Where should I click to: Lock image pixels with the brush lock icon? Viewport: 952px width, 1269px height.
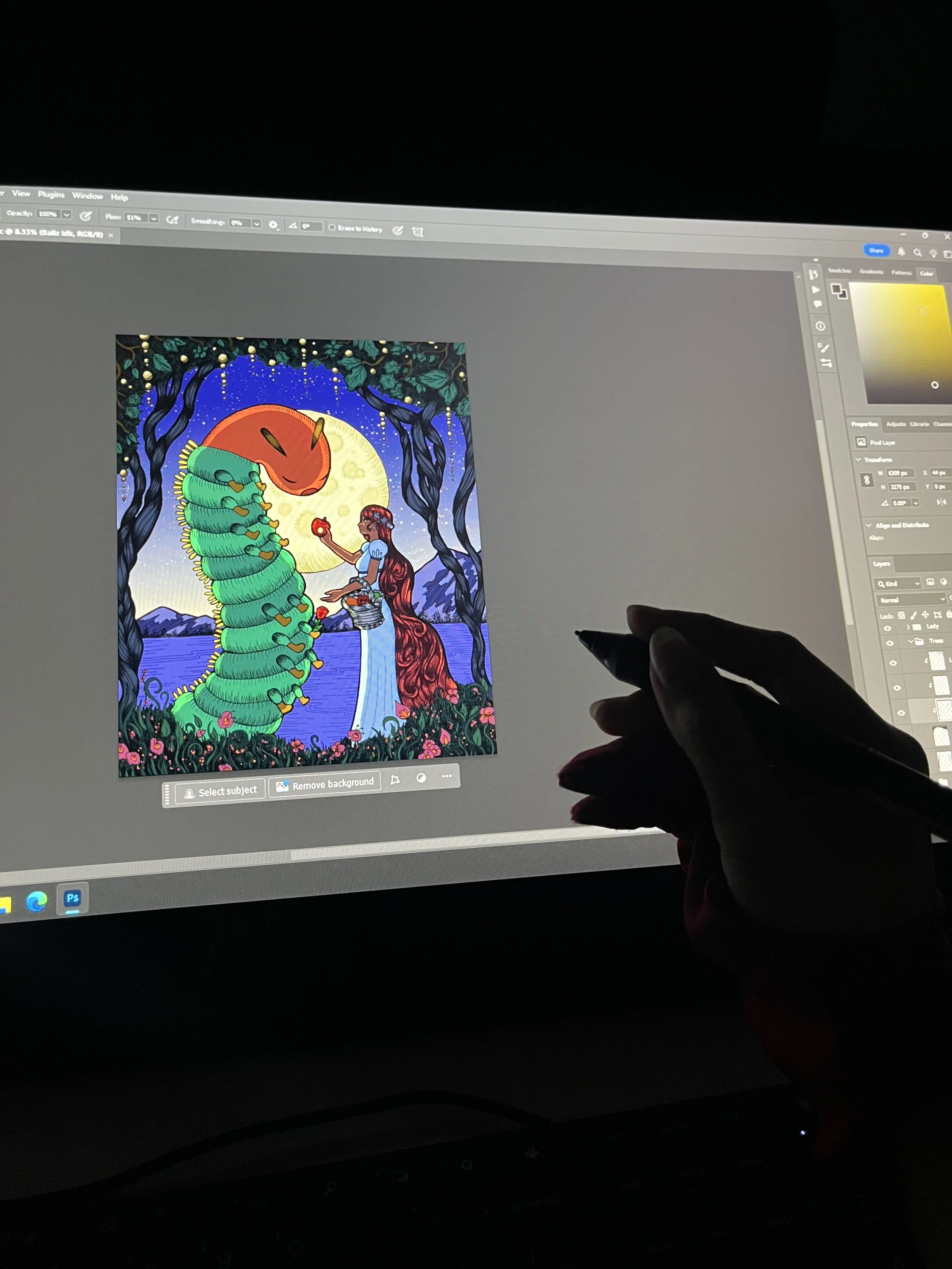click(x=913, y=615)
